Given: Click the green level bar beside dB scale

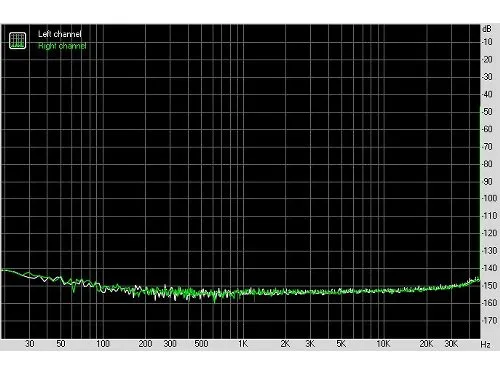Looking at the screenshot, I should point(480,193).
